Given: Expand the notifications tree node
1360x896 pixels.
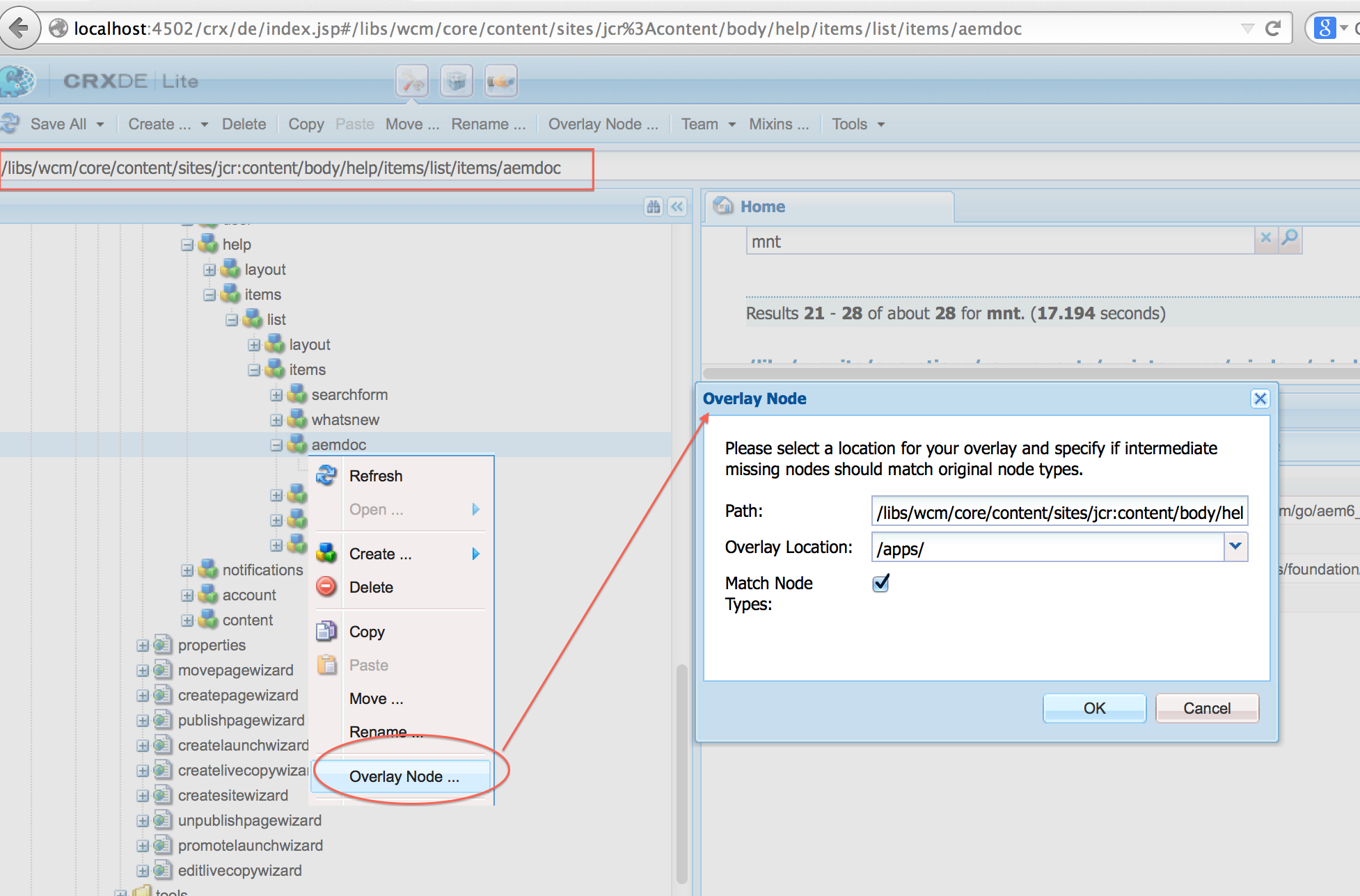Looking at the screenshot, I should [187, 570].
